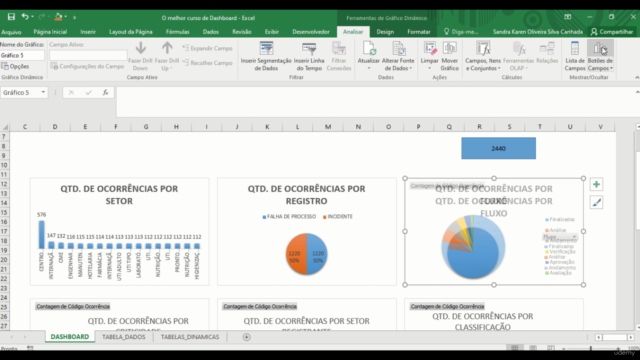This screenshot has height=360, width=640.
Task: Switch to the Revisão tab
Action: [x=242, y=32]
